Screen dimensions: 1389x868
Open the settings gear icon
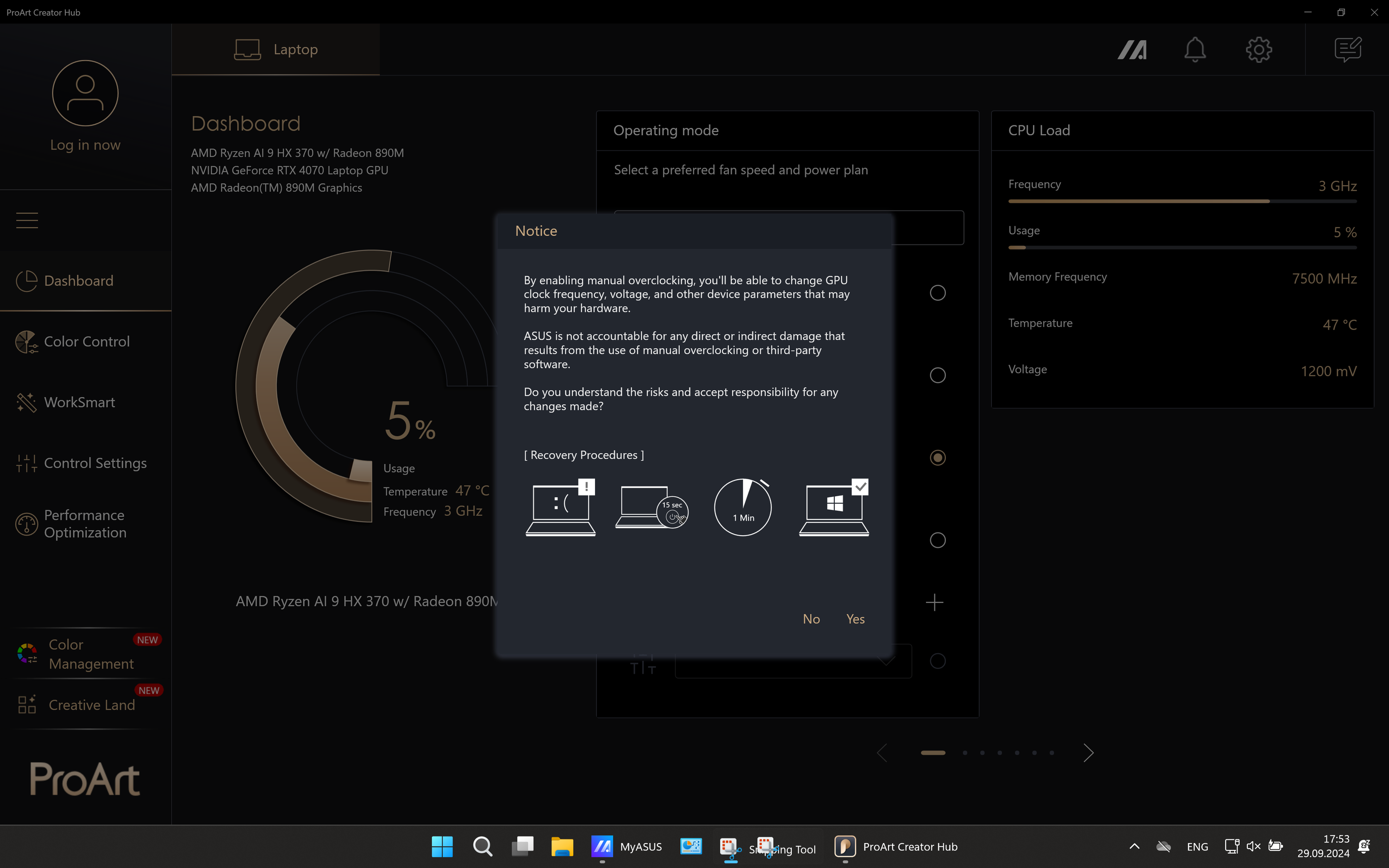pyautogui.click(x=1259, y=50)
